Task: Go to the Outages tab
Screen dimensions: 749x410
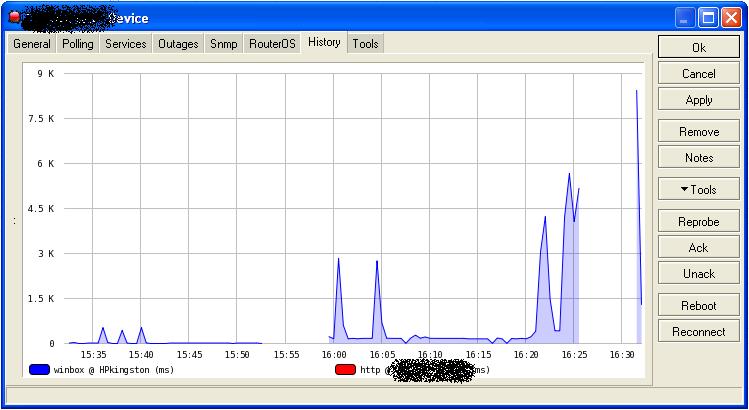Action: [178, 44]
